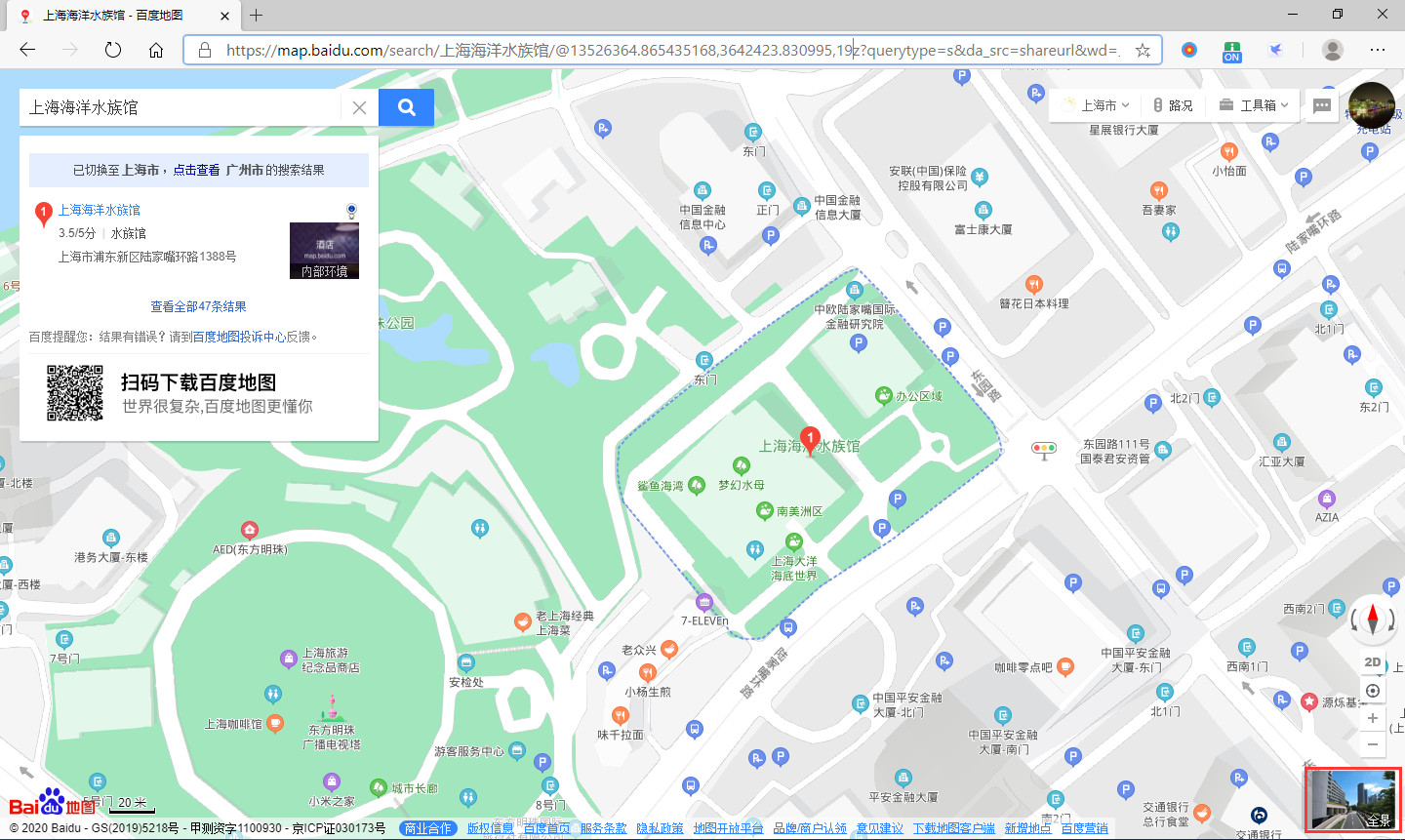Open the 全景 street view thumbnail
This screenshot has width=1405, height=840.
(1352, 800)
